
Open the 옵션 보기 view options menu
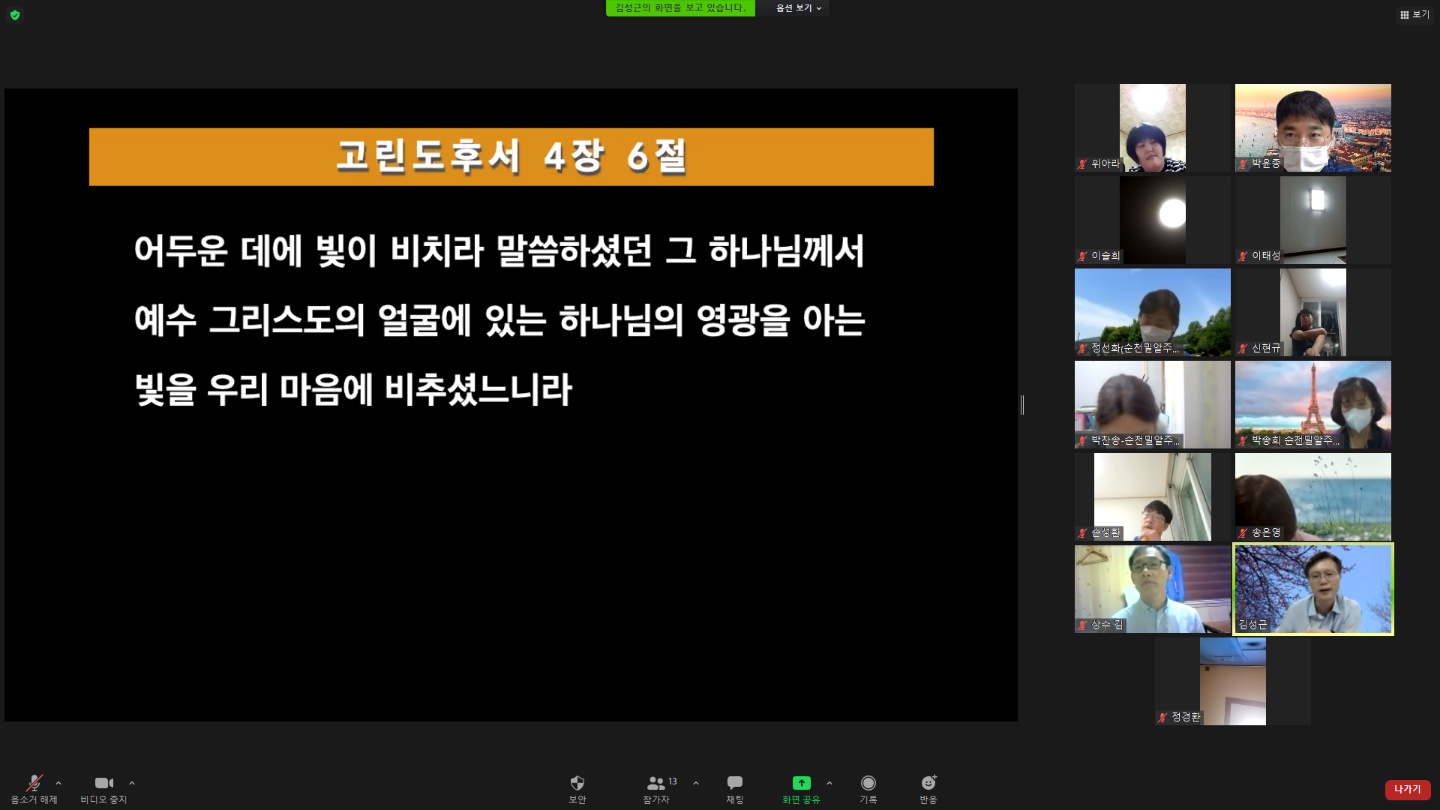[x=799, y=8]
